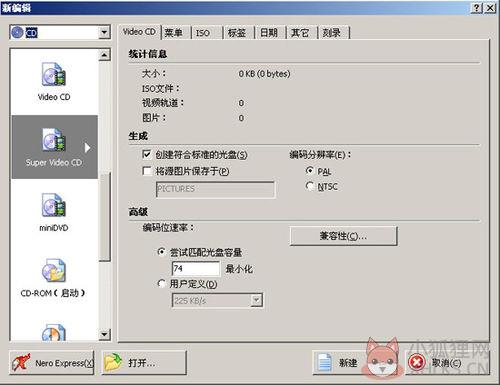500x385 pixels.
Task: Click the disc capacity field showing 74
Action: coord(196,268)
